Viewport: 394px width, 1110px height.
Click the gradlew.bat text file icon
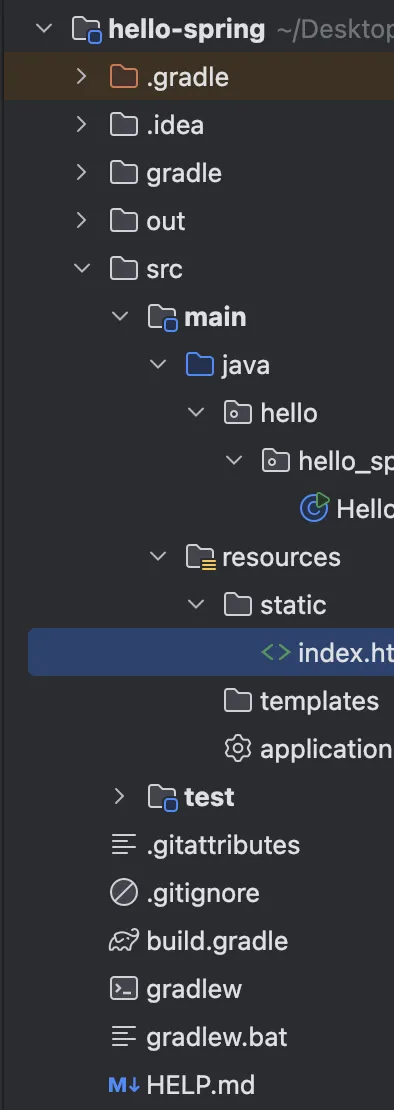click(x=124, y=1037)
